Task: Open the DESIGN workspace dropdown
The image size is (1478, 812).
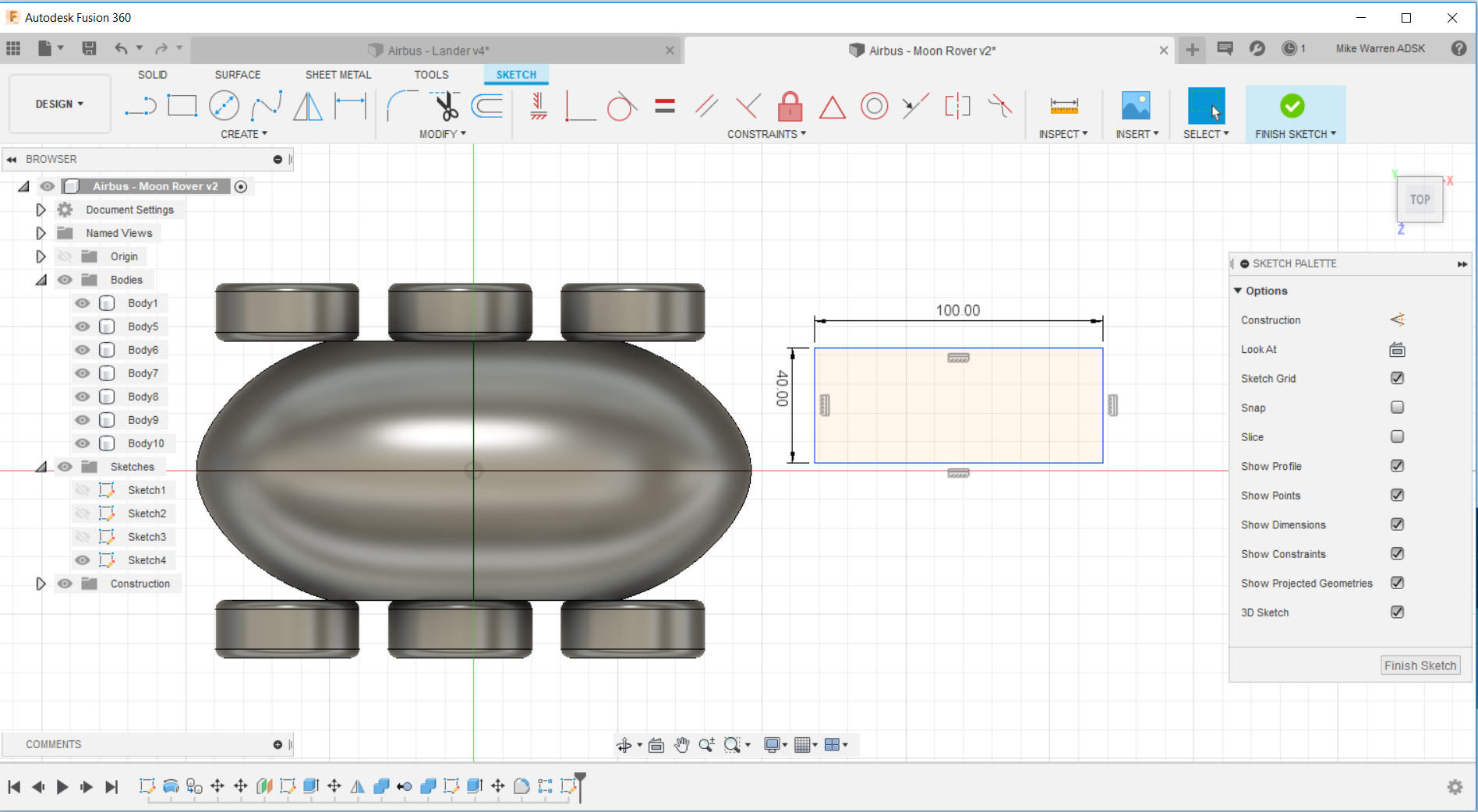Action: pyautogui.click(x=59, y=104)
